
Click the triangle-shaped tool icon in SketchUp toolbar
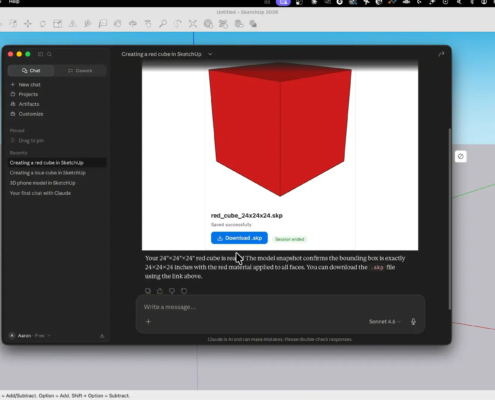(x=73, y=24)
